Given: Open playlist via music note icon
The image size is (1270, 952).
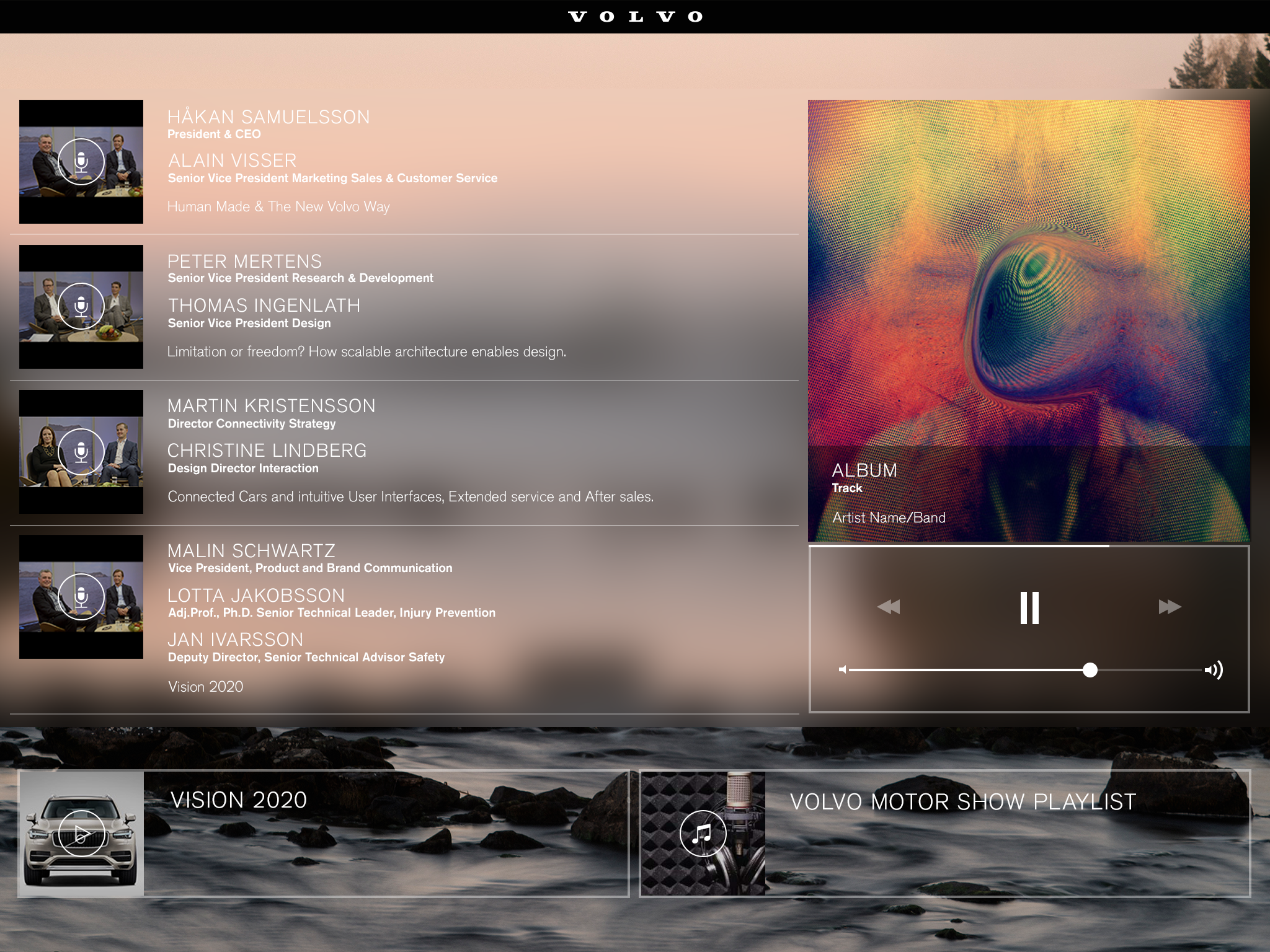Looking at the screenshot, I should tap(703, 834).
